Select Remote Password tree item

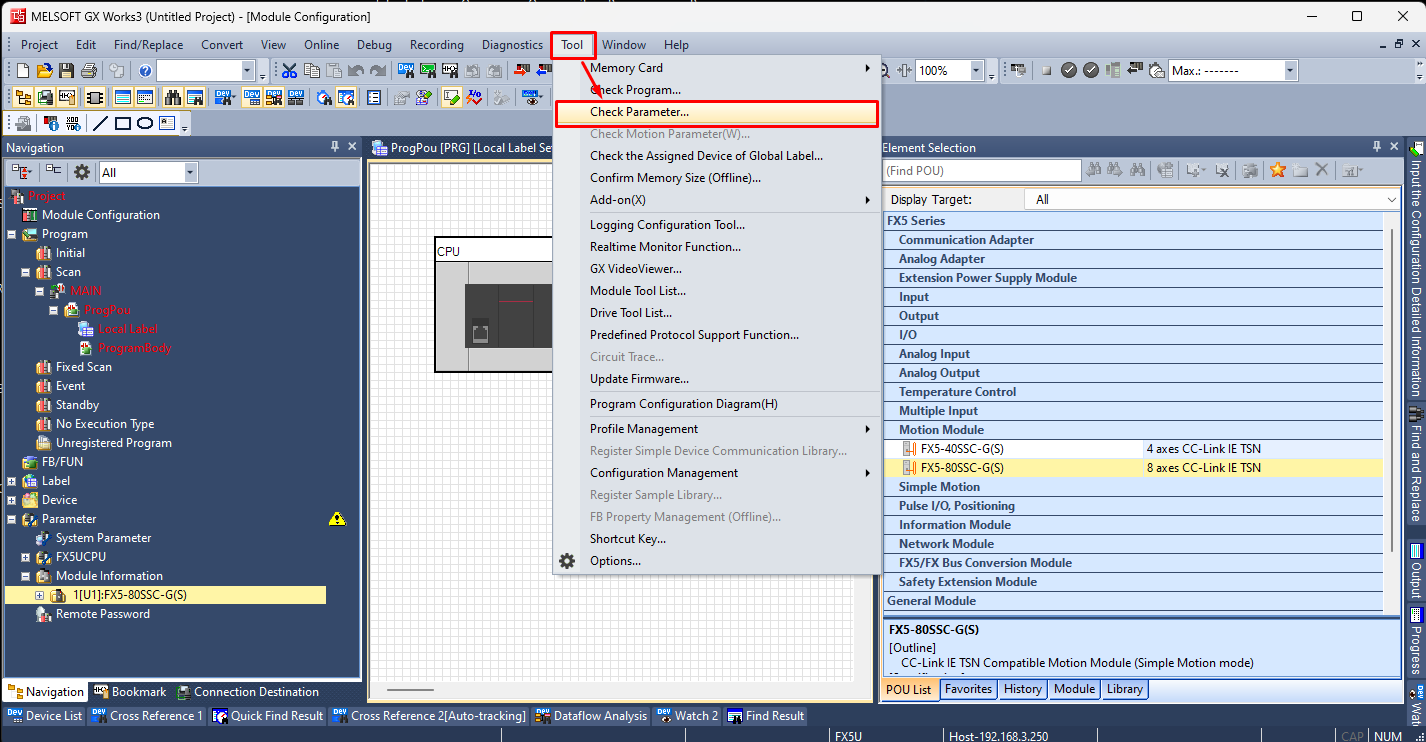coord(102,614)
